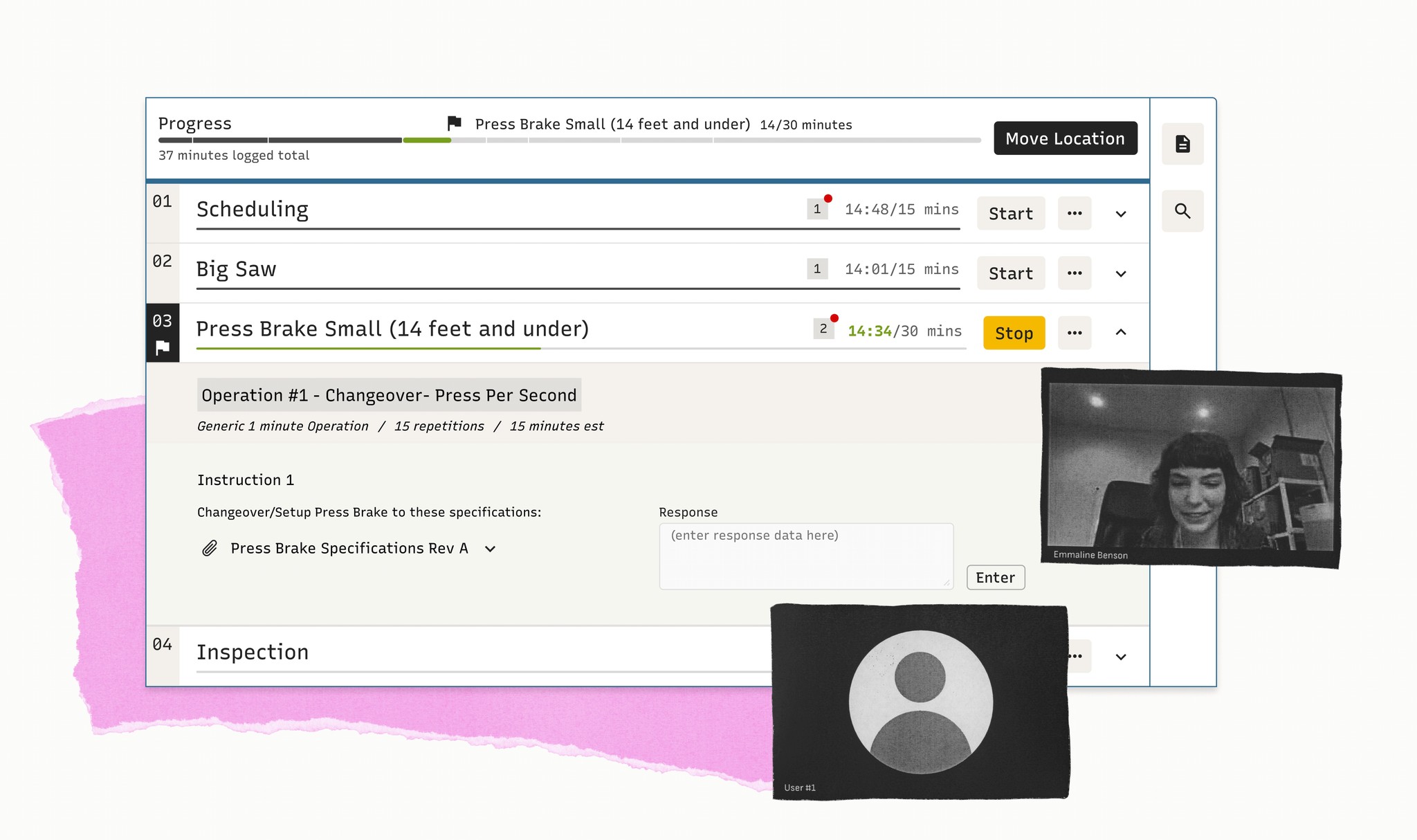Click flag icon under step 03
The image size is (1417, 840).
163,347
